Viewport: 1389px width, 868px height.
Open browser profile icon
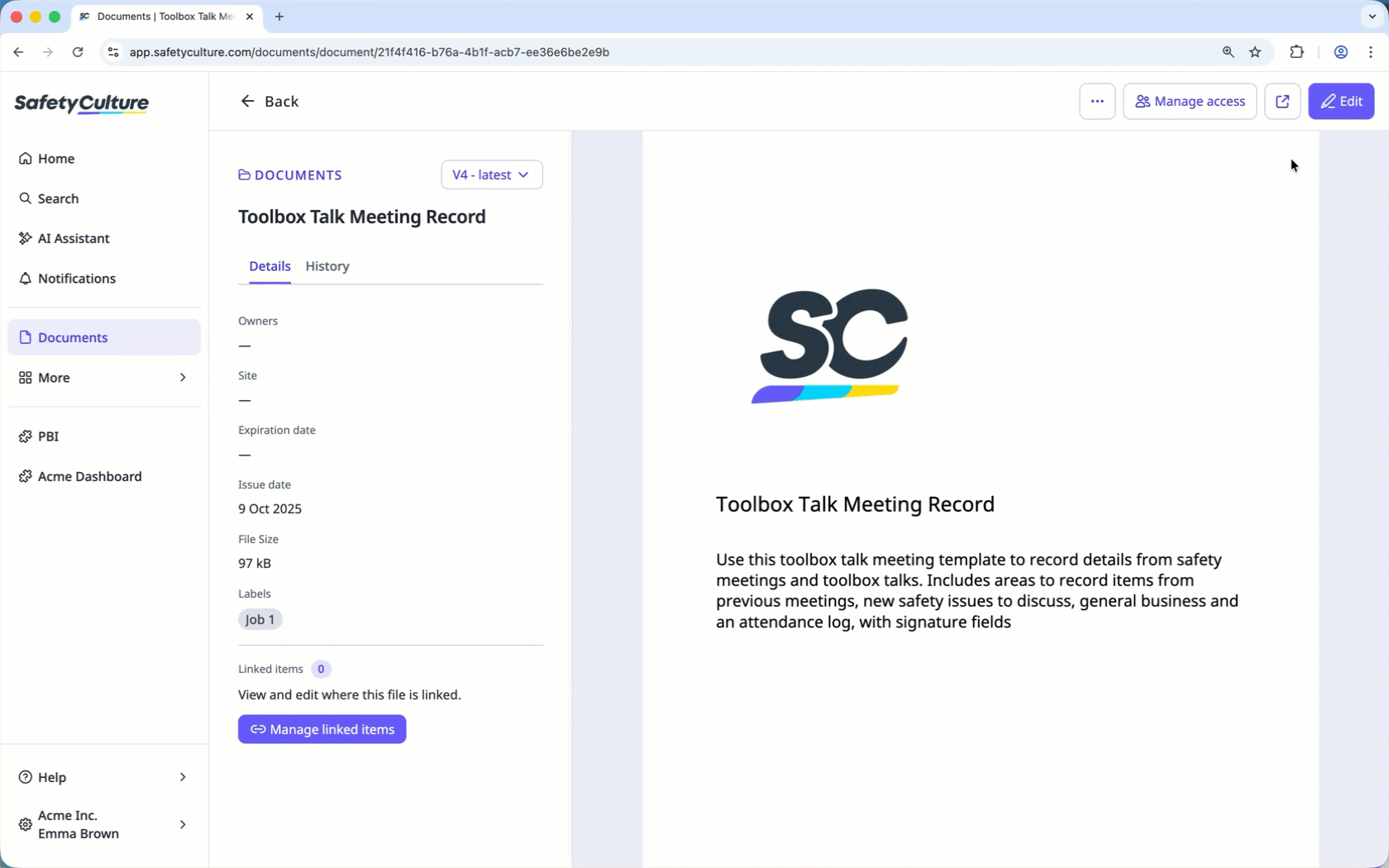click(x=1341, y=52)
